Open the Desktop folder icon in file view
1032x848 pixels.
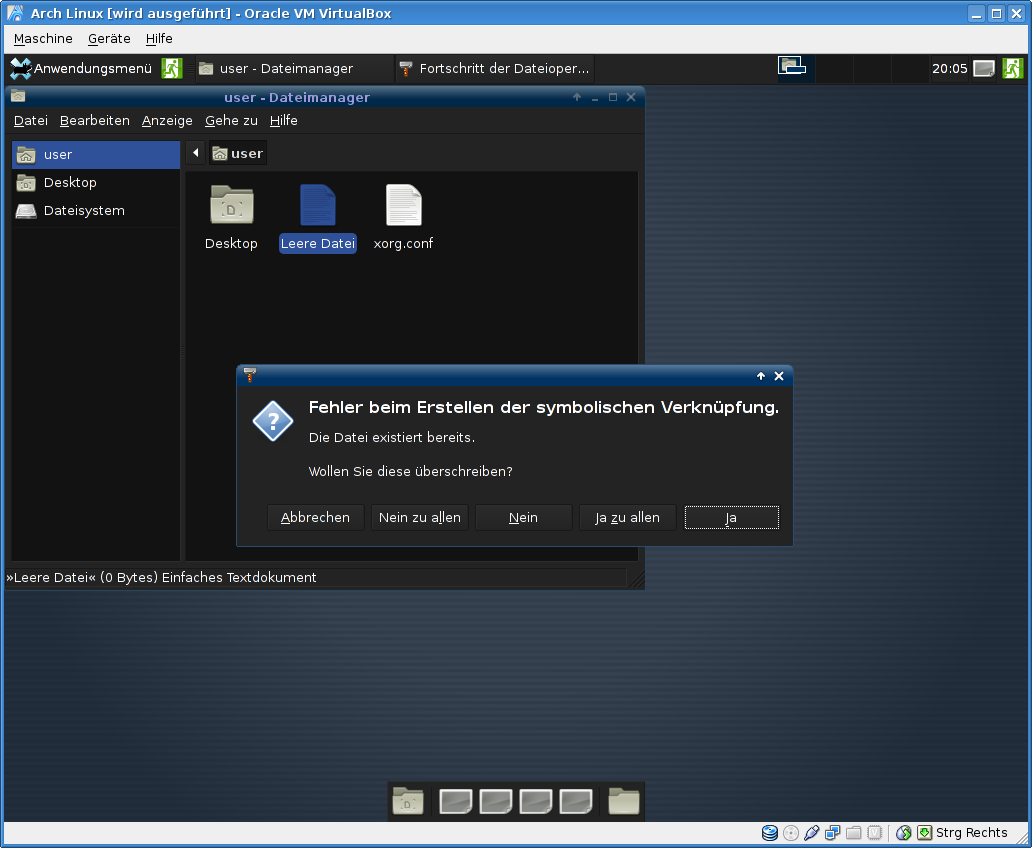click(x=231, y=206)
